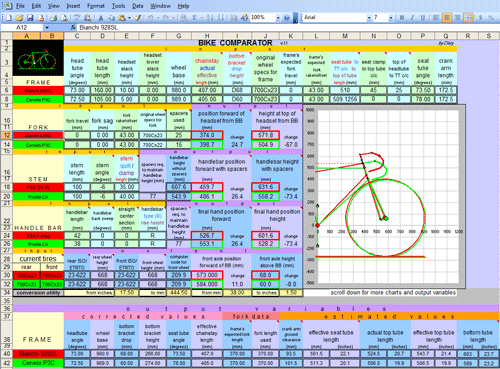500x369 pixels.
Task: Click the Open folder icon
Action: pos(19,18)
